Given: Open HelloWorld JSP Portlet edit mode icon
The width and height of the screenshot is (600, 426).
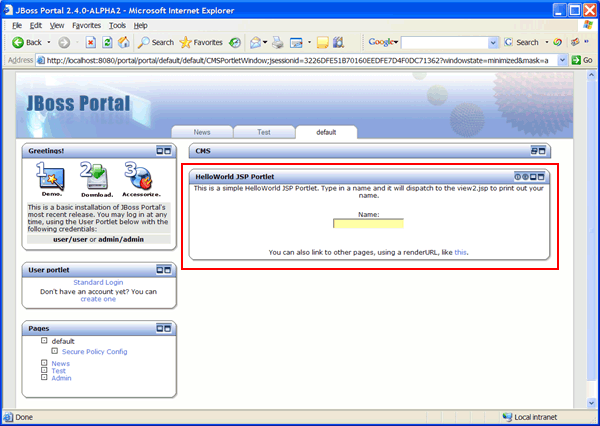Looking at the screenshot, I should coord(525,176).
